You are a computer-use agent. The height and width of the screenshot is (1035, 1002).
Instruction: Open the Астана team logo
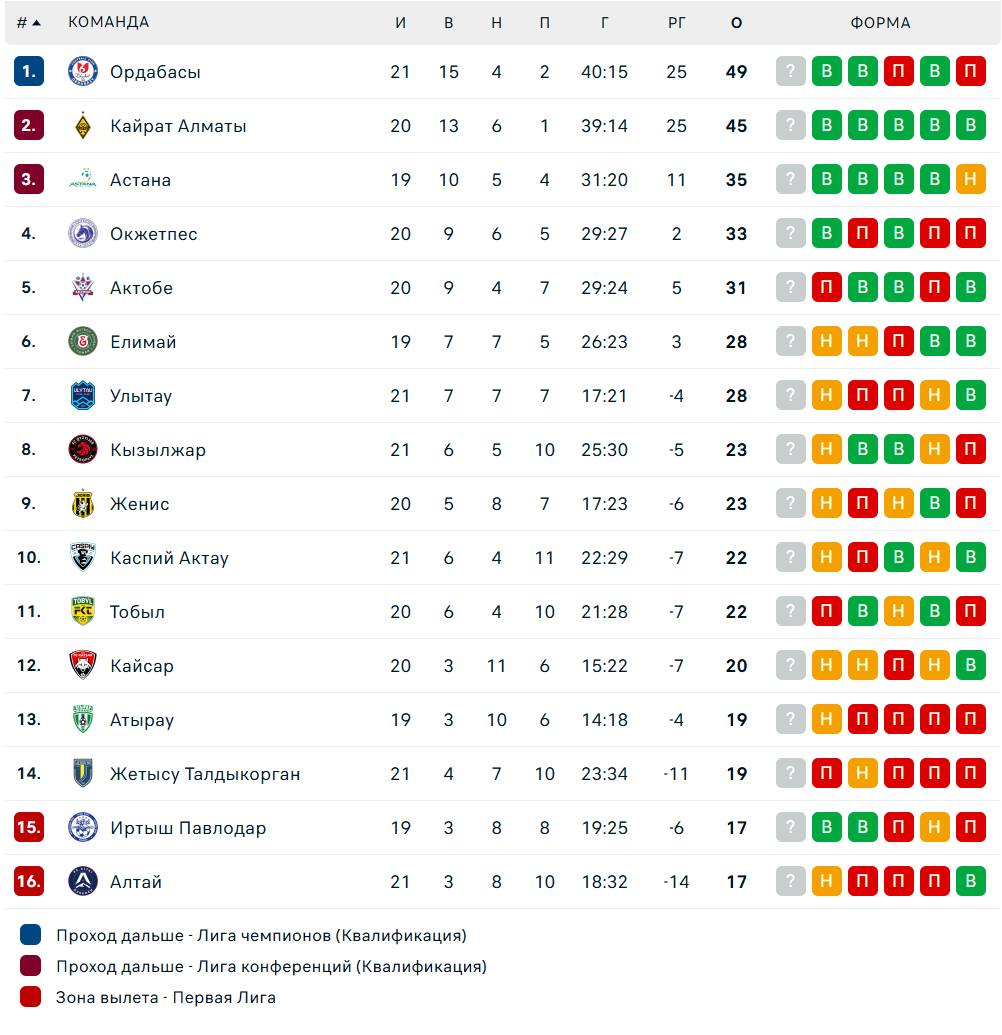(83, 180)
